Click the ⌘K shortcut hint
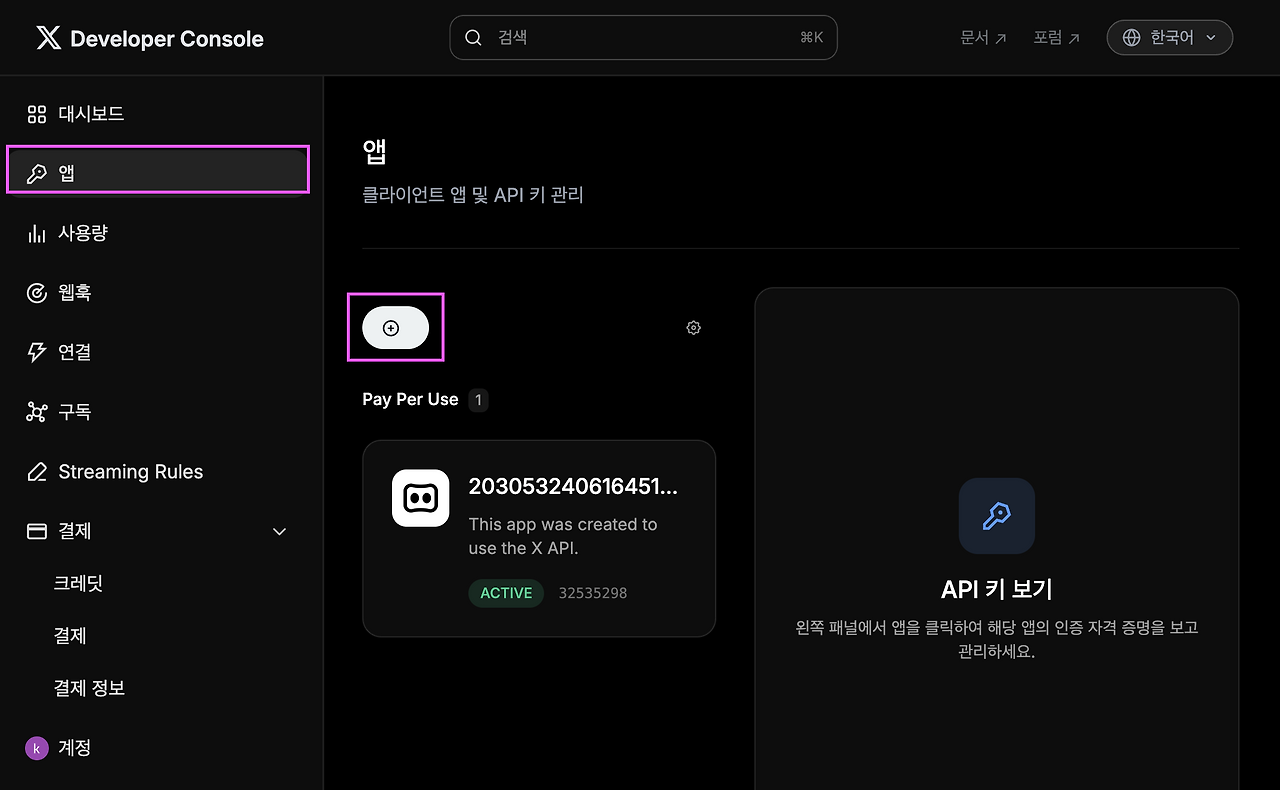 pos(811,38)
